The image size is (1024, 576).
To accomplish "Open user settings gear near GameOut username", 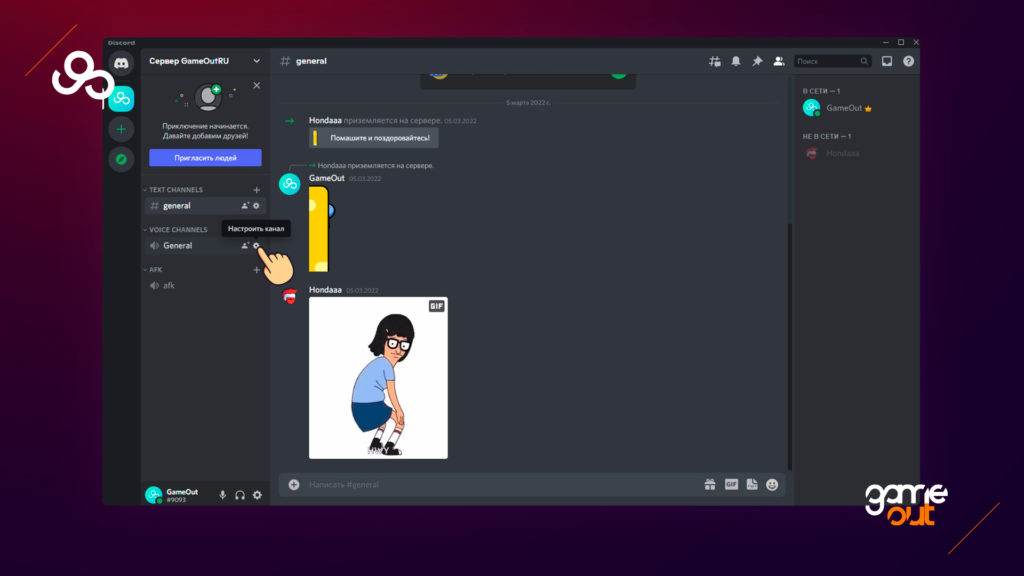I will click(257, 495).
